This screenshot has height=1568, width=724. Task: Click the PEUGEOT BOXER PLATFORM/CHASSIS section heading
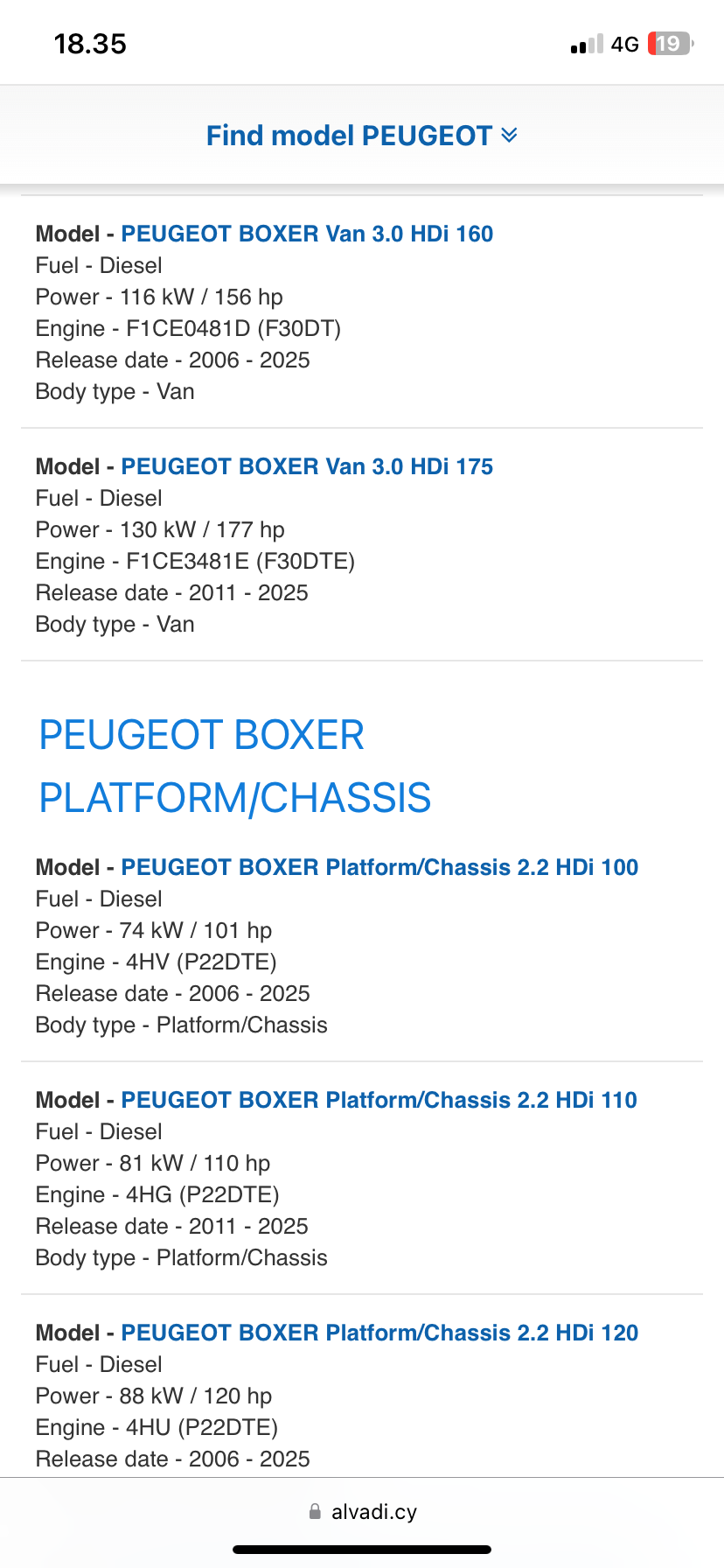pos(235,766)
